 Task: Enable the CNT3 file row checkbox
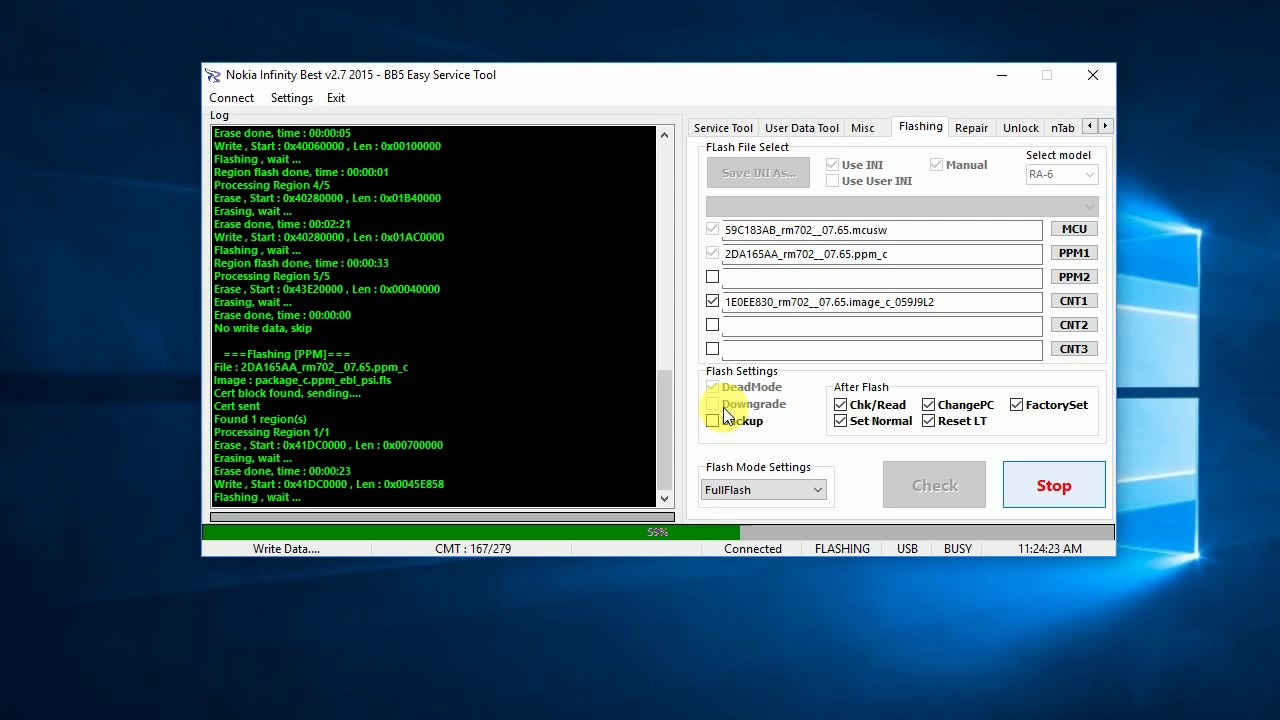712,349
